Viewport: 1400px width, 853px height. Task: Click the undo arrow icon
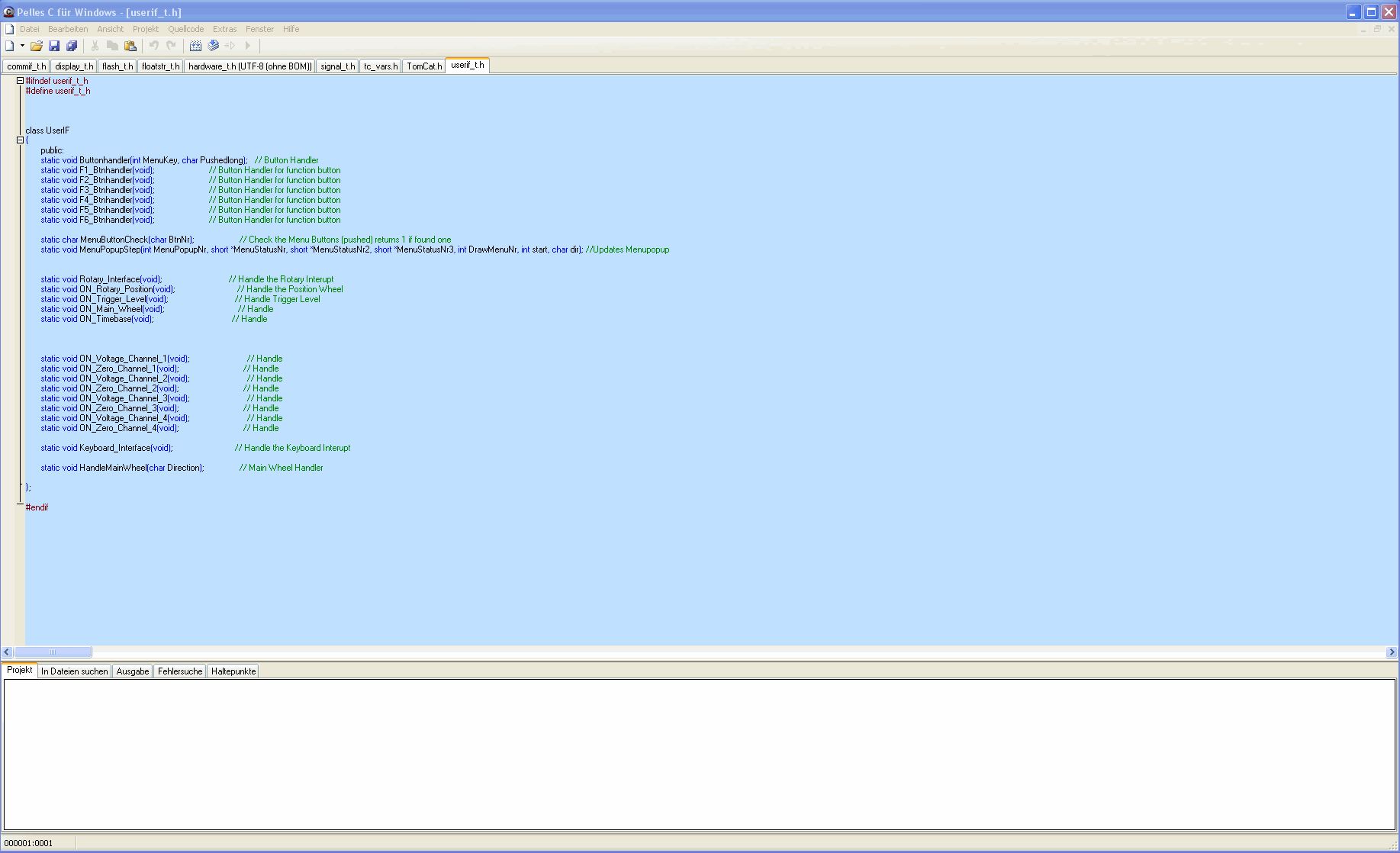pos(153,46)
